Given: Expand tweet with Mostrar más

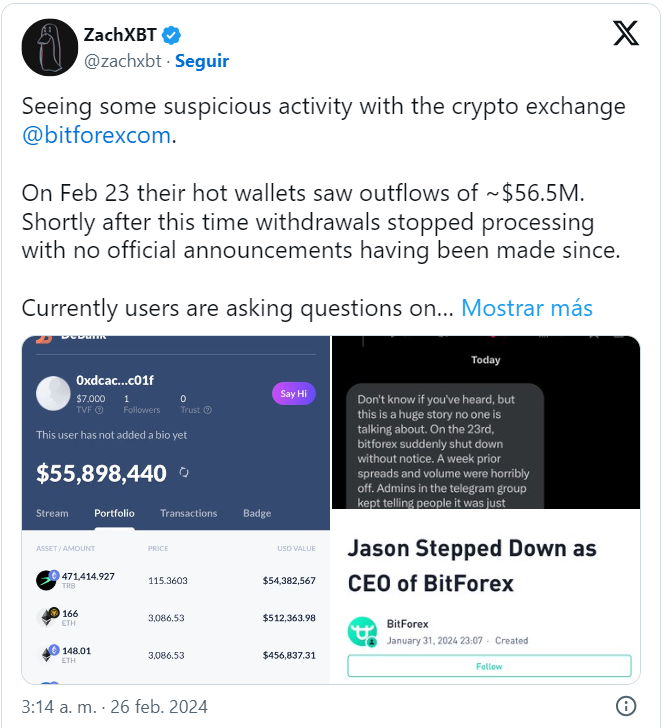Looking at the screenshot, I should click(527, 308).
